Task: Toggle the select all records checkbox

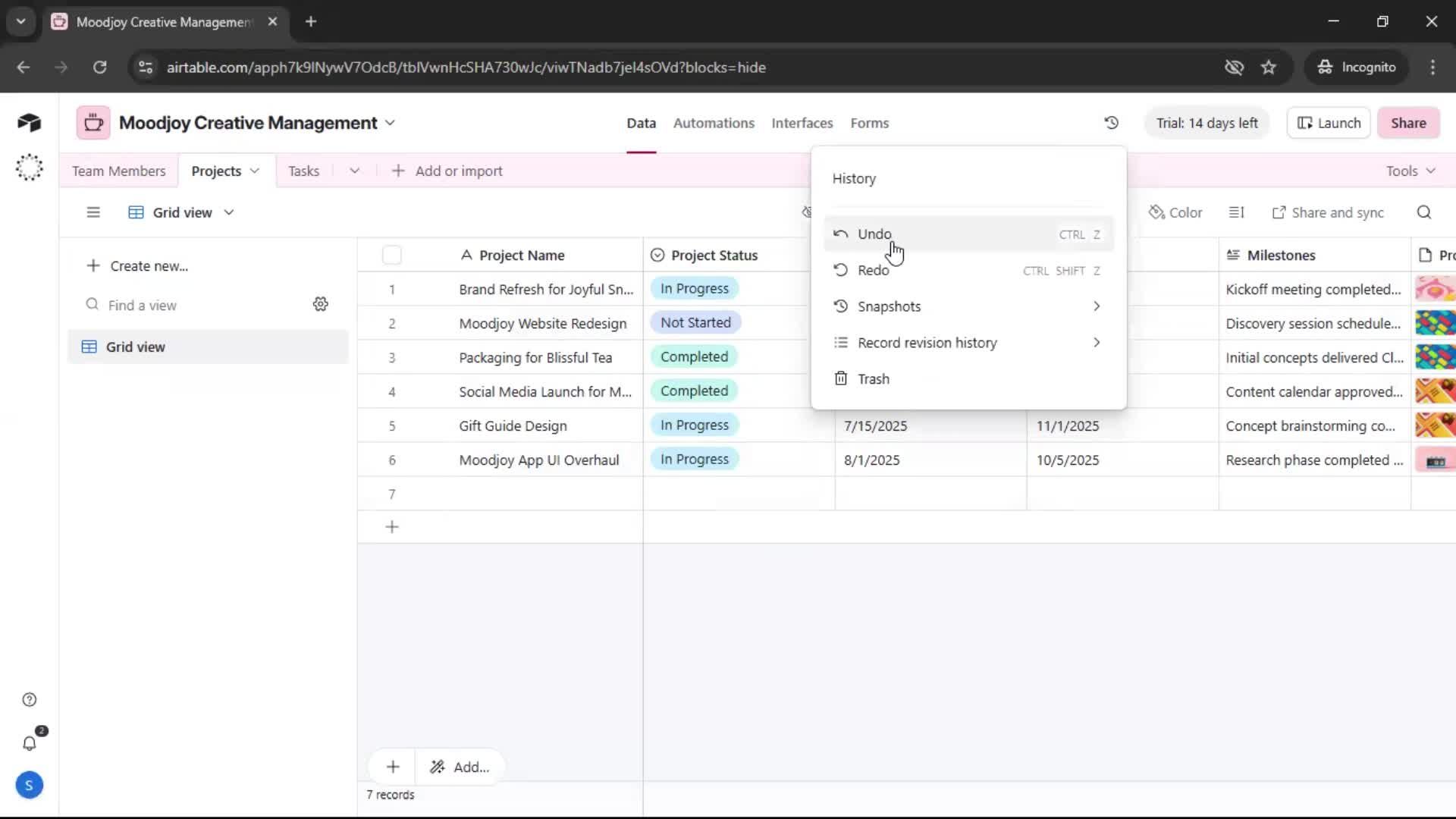Action: point(392,255)
